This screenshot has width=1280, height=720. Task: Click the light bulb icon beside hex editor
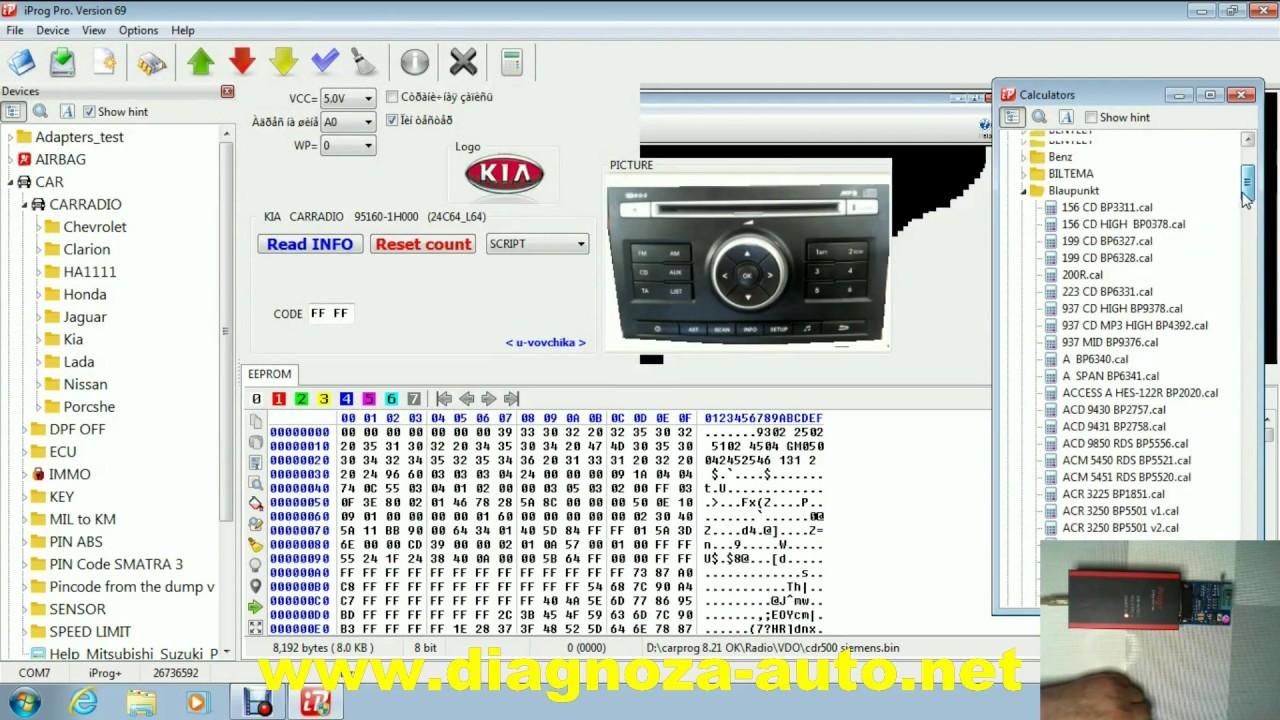[255, 566]
